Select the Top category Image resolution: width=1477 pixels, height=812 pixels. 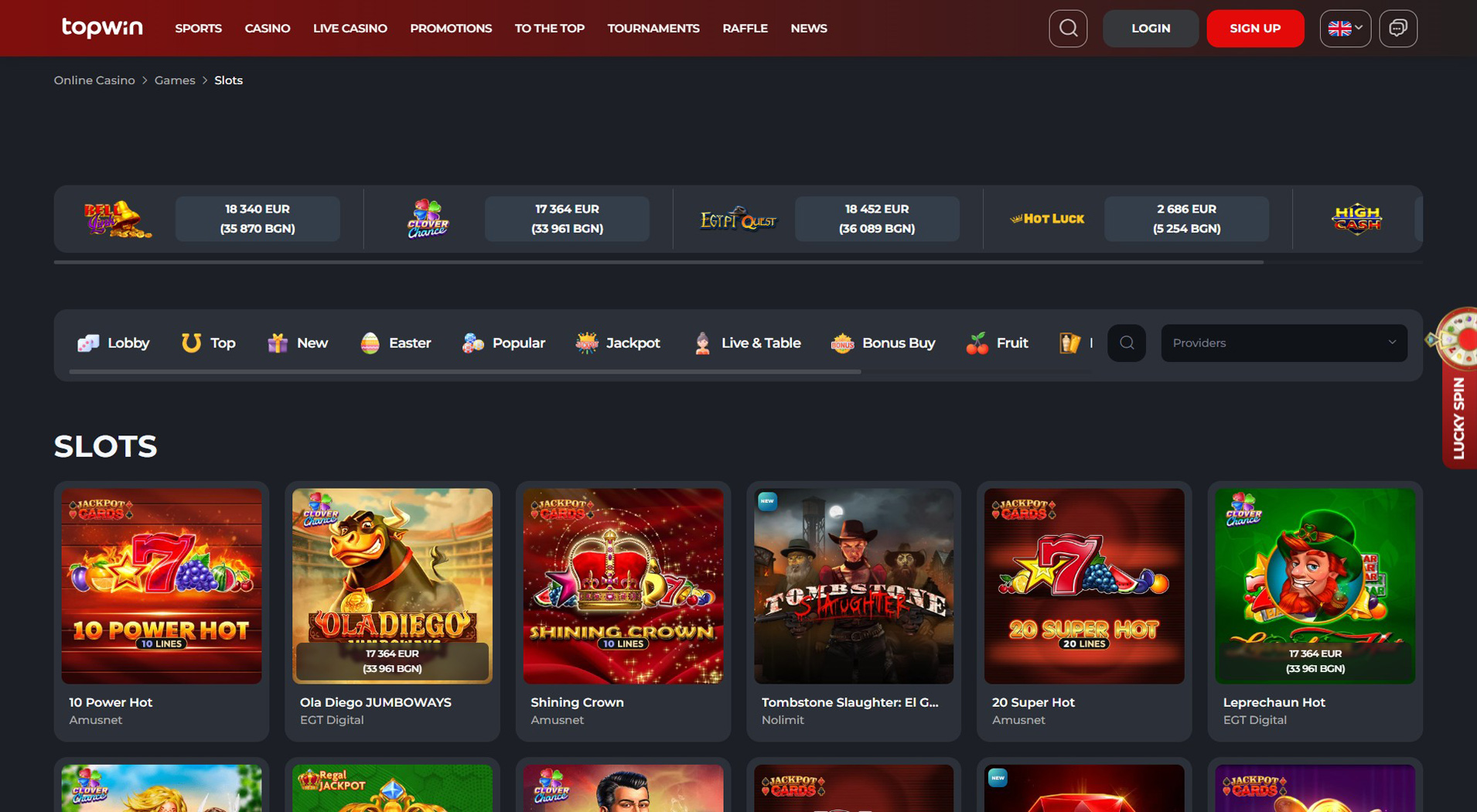point(208,343)
